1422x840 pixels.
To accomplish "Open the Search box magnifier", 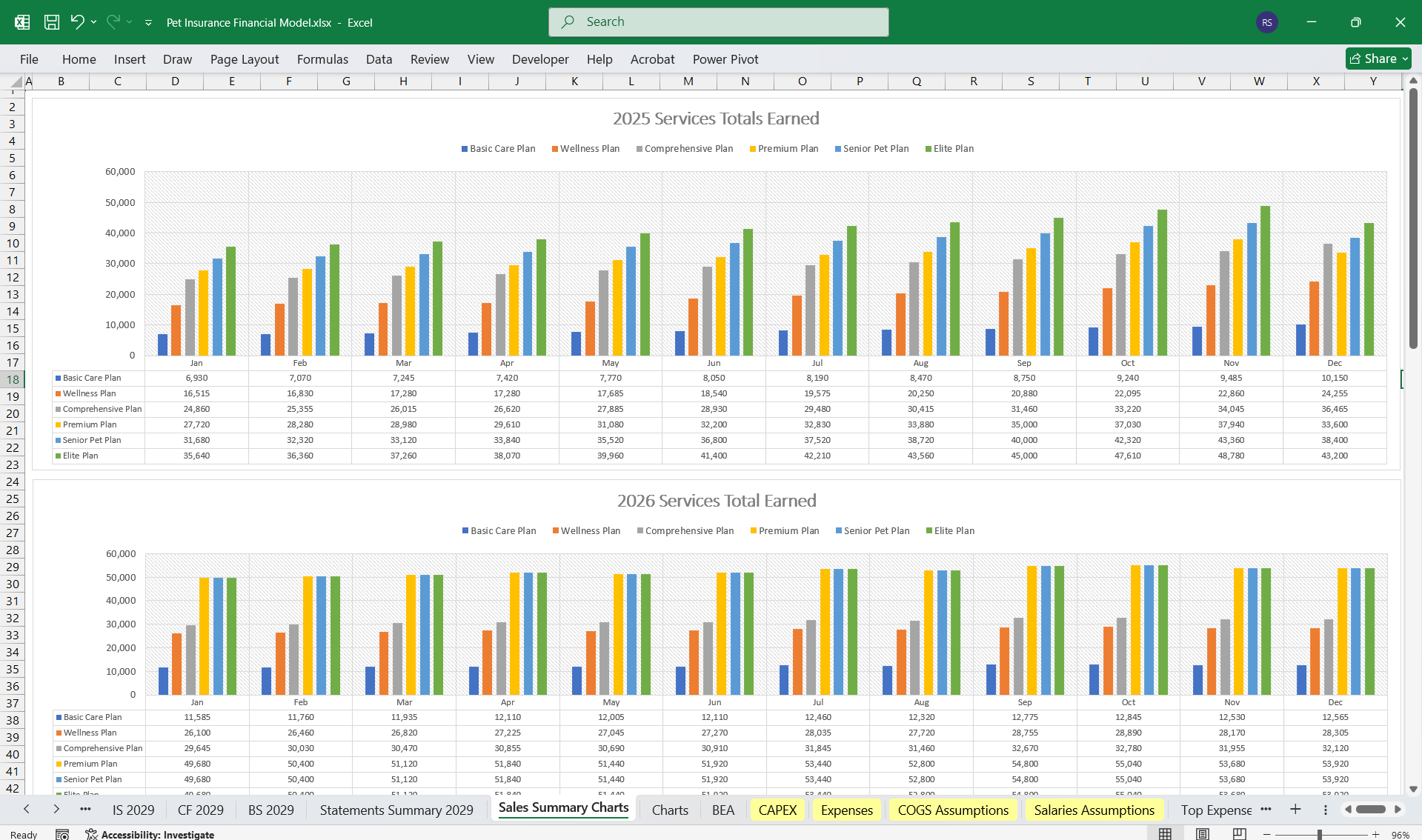I will pyautogui.click(x=568, y=21).
